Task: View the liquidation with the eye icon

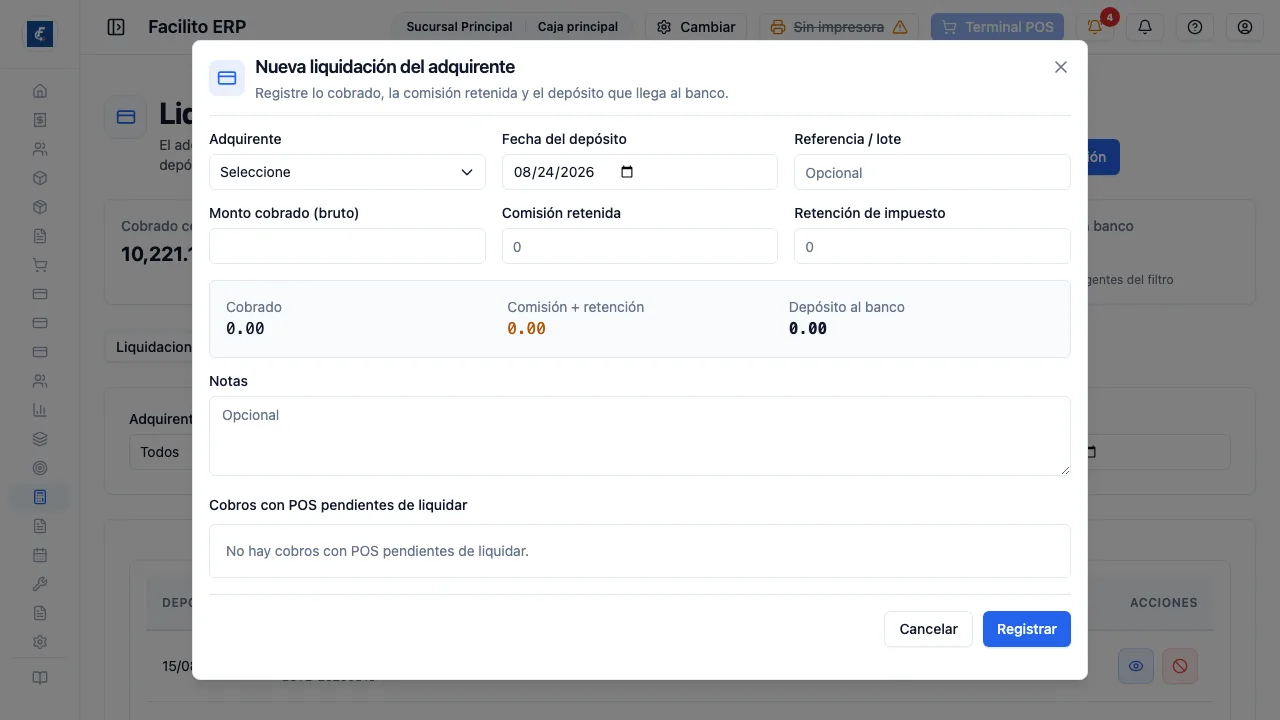Action: point(1136,666)
